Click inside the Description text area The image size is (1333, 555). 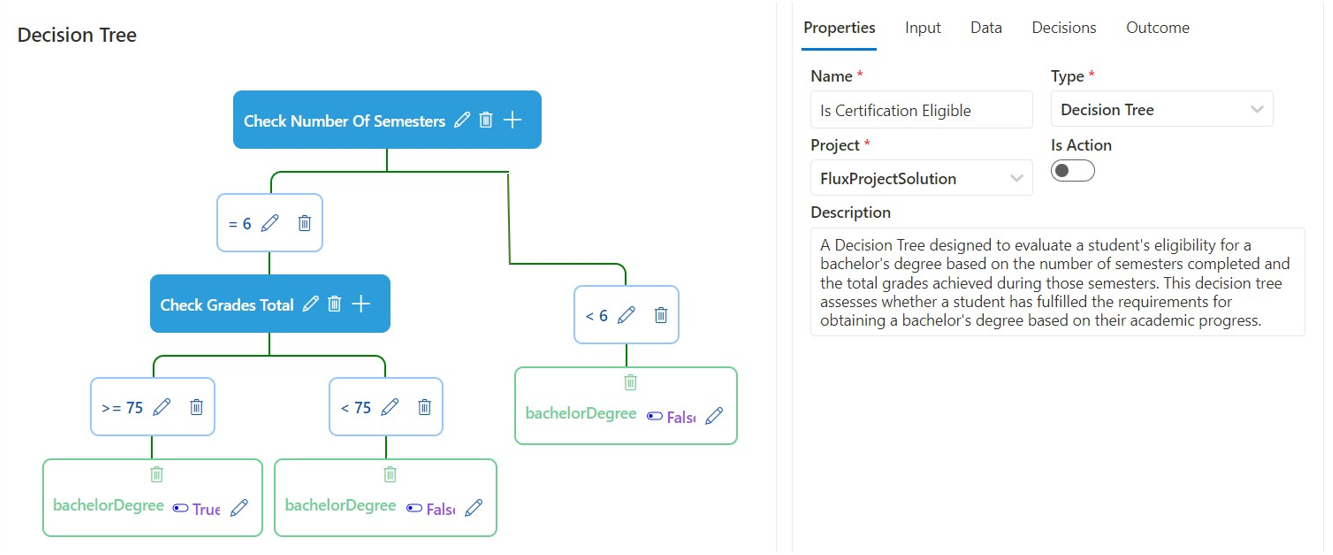(1056, 281)
